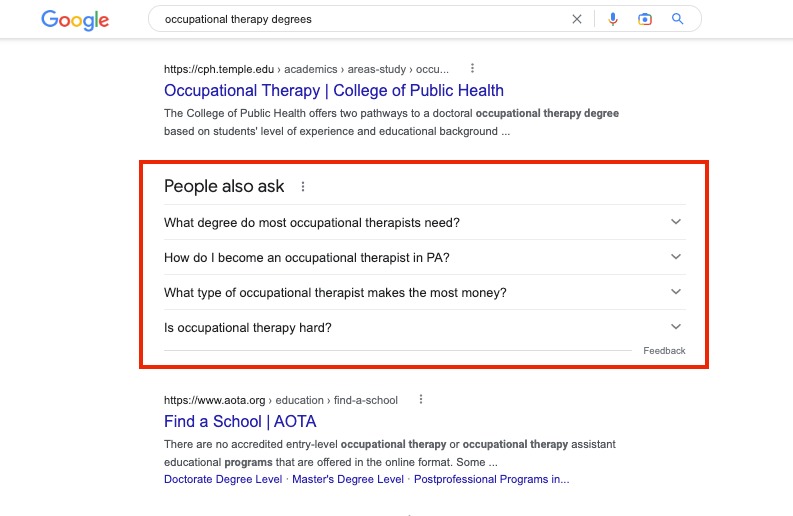The height and width of the screenshot is (516, 793).
Task: Clear the search box text
Action: 576,19
